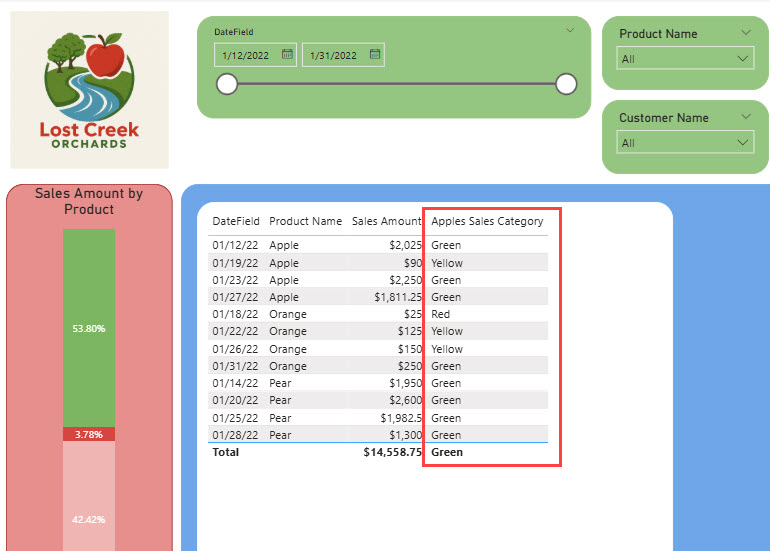Select the green 53.80% bar segment
This screenshot has height=551, width=770.
tap(89, 328)
